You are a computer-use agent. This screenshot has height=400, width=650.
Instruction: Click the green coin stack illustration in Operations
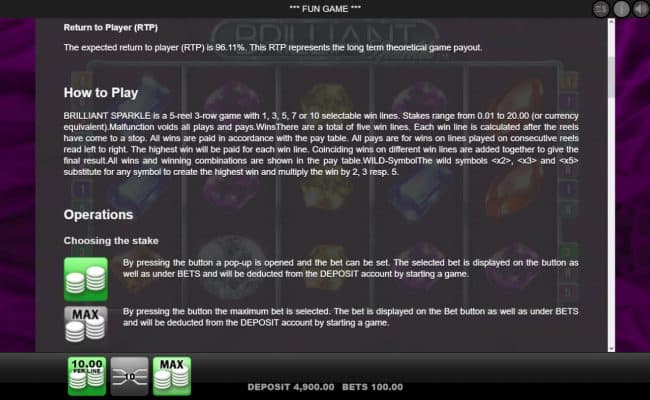[86, 279]
